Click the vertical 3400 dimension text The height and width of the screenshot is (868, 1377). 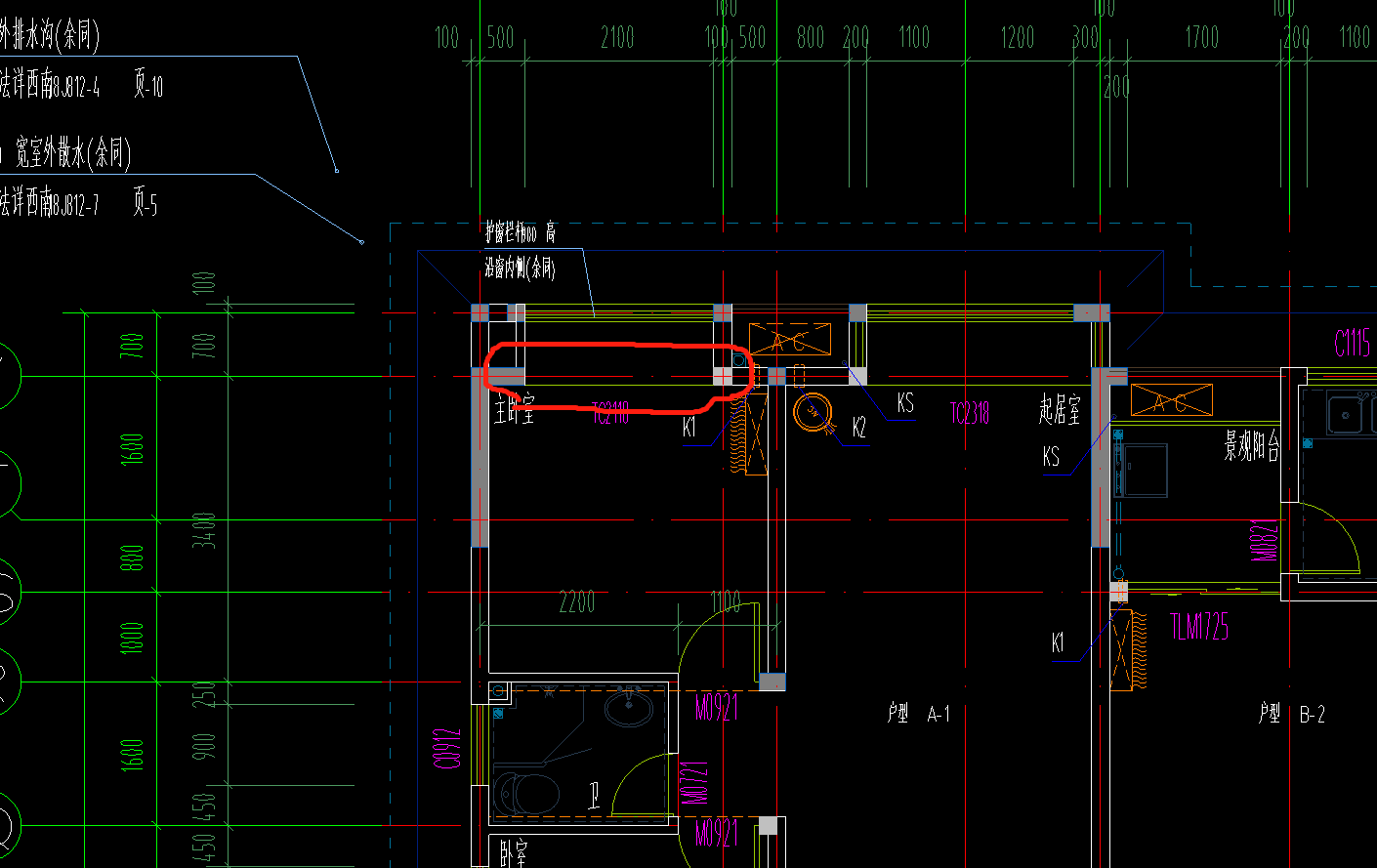pyautogui.click(x=203, y=529)
